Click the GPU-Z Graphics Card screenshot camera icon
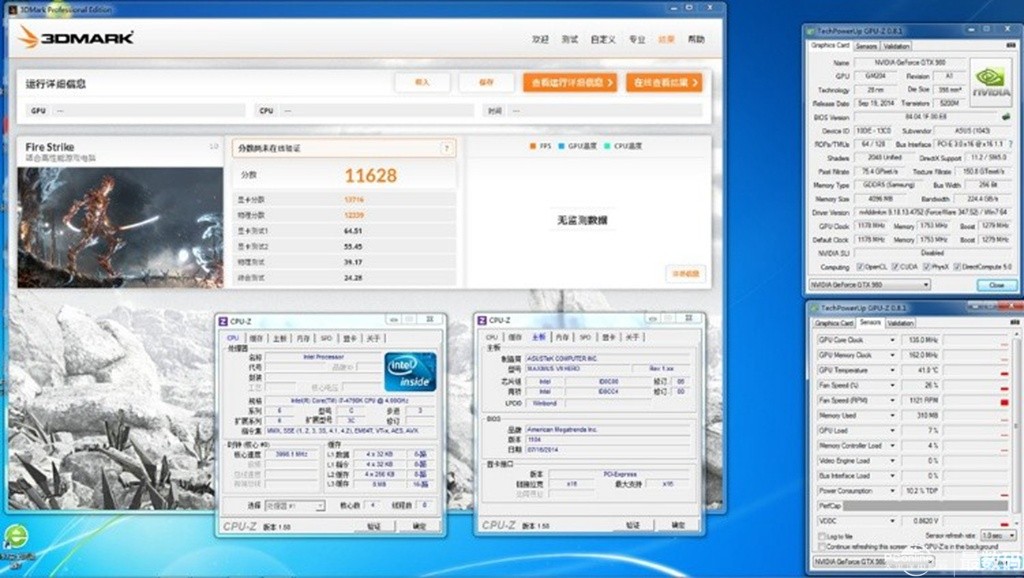The width and height of the screenshot is (1024, 578). coord(1013,46)
